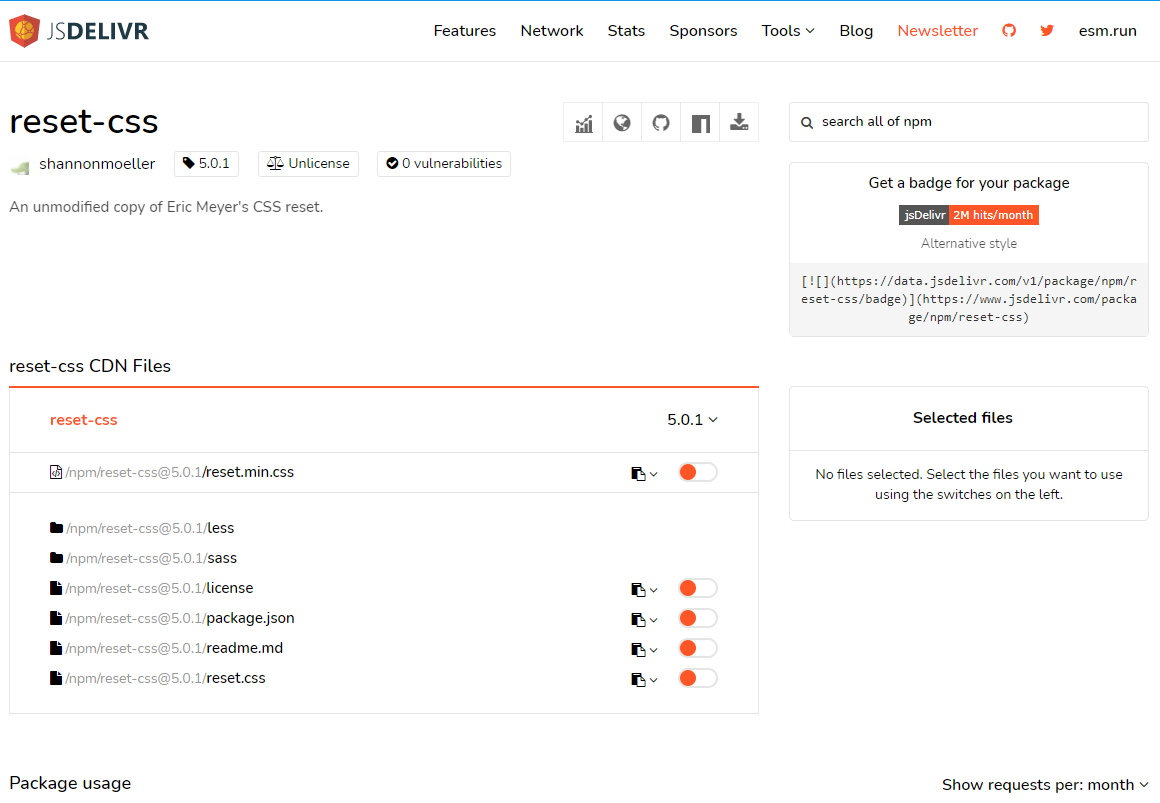Open the Features menu item
Image resolution: width=1160 pixels, height=803 pixels.
tap(465, 30)
